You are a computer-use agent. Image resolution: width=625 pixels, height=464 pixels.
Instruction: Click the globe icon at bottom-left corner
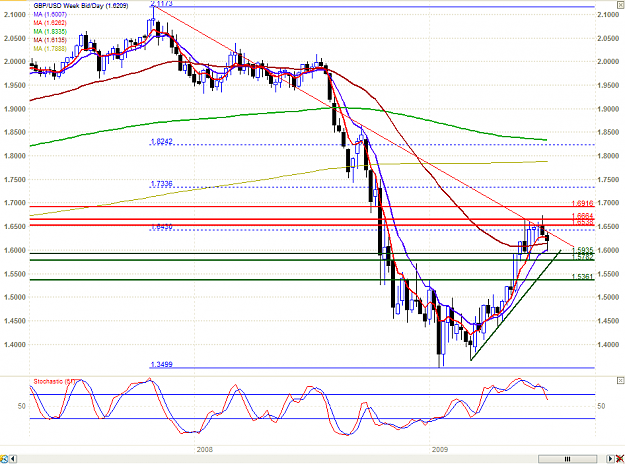click(x=4, y=459)
